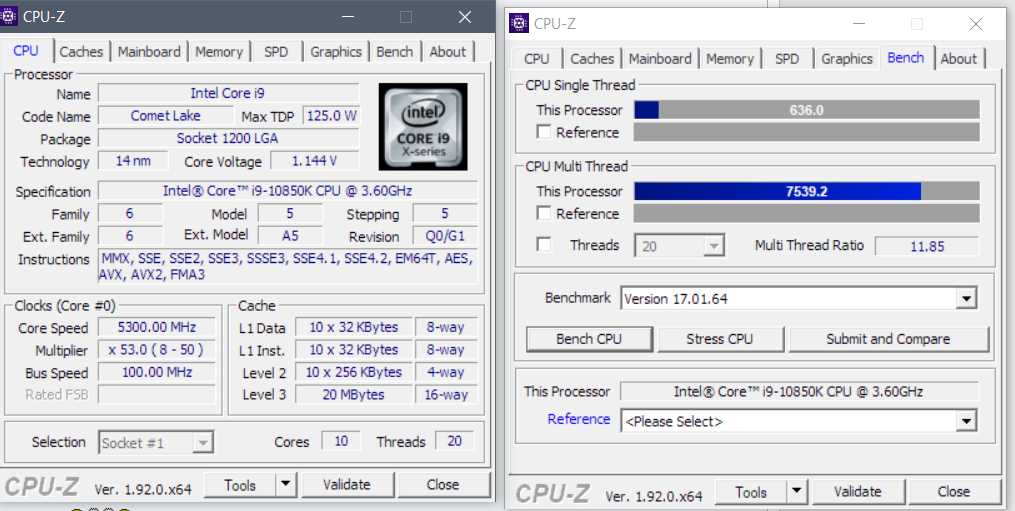This screenshot has height=511, width=1015.
Task: Click the Specification field in CPU tab
Action: point(288,191)
